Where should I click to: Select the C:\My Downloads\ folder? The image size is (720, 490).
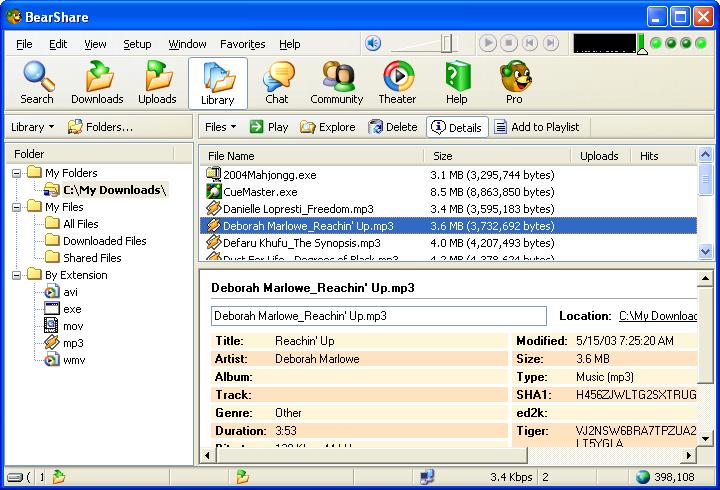(x=115, y=190)
